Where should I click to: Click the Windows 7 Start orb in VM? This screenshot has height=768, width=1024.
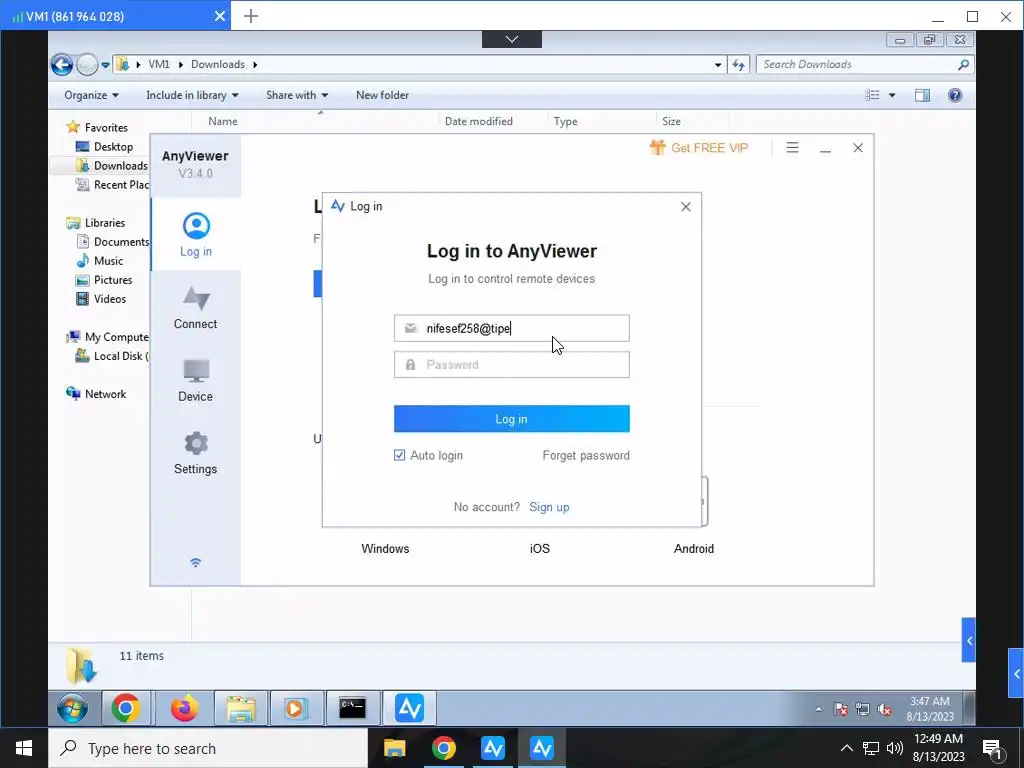72,708
